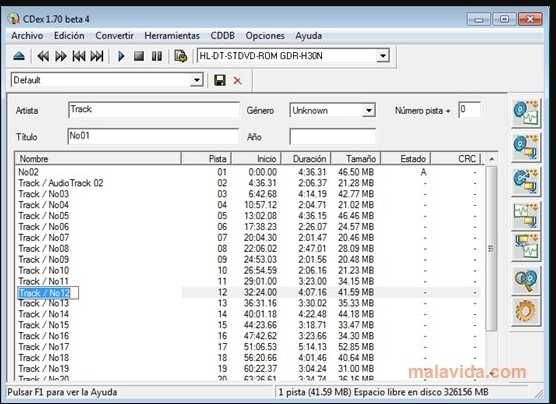Sort by the Estado column header

406,159
